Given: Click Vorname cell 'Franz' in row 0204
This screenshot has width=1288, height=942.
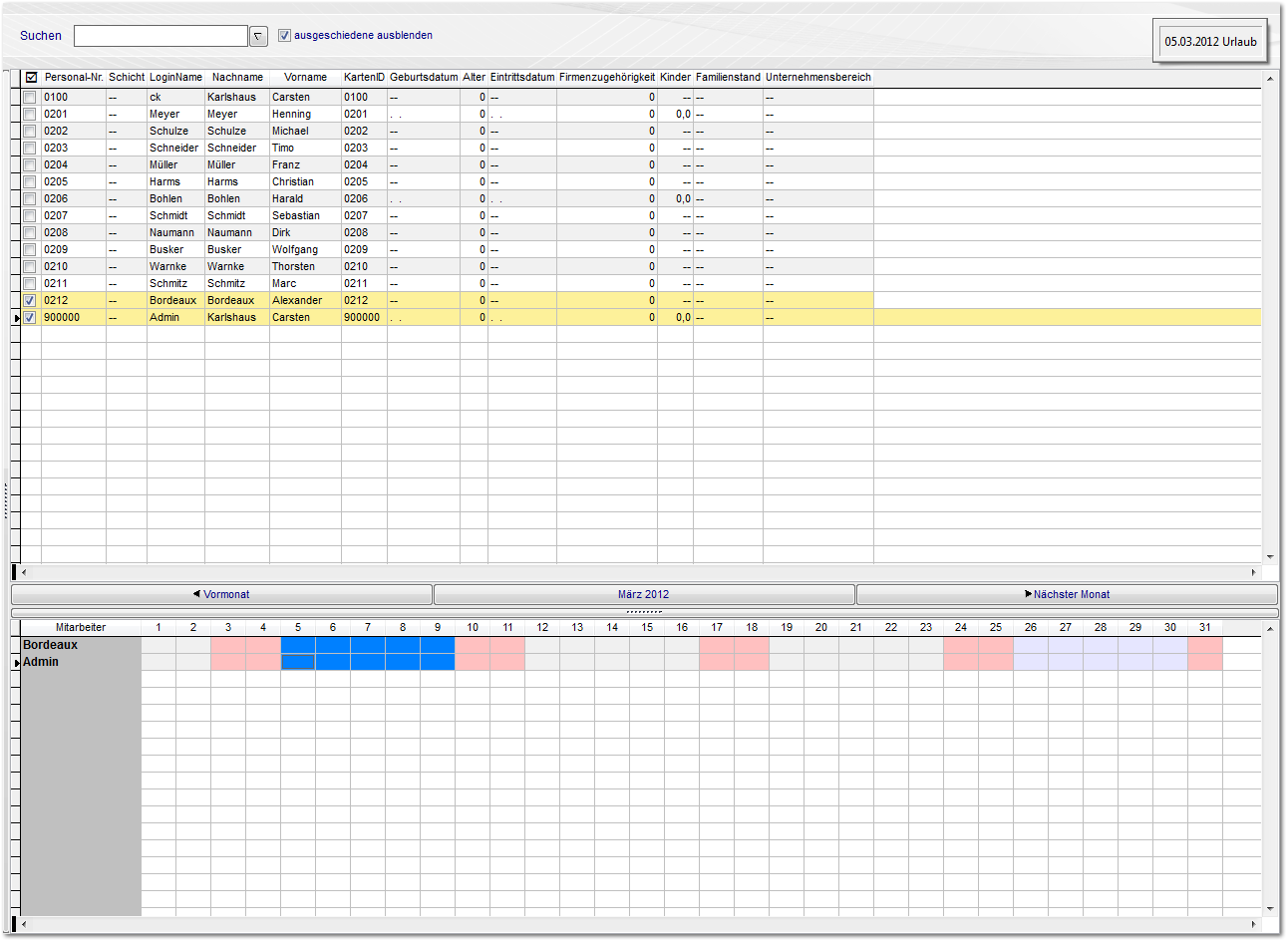Looking at the screenshot, I should click(x=305, y=164).
